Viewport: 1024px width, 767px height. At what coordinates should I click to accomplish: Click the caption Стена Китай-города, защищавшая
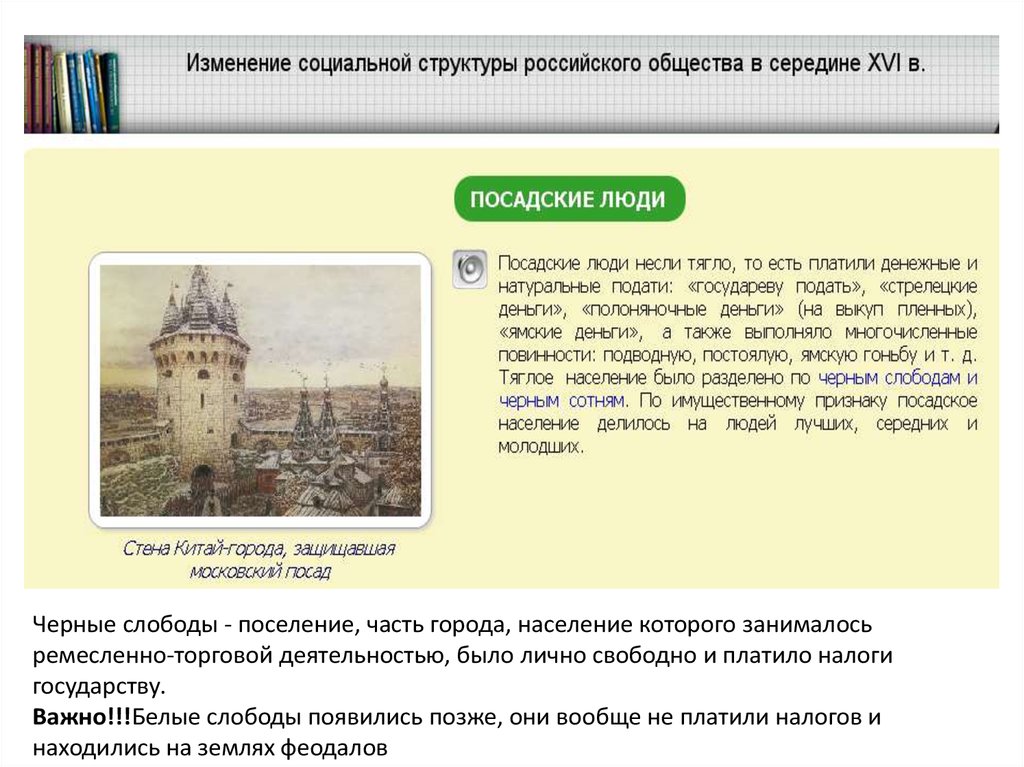259,548
